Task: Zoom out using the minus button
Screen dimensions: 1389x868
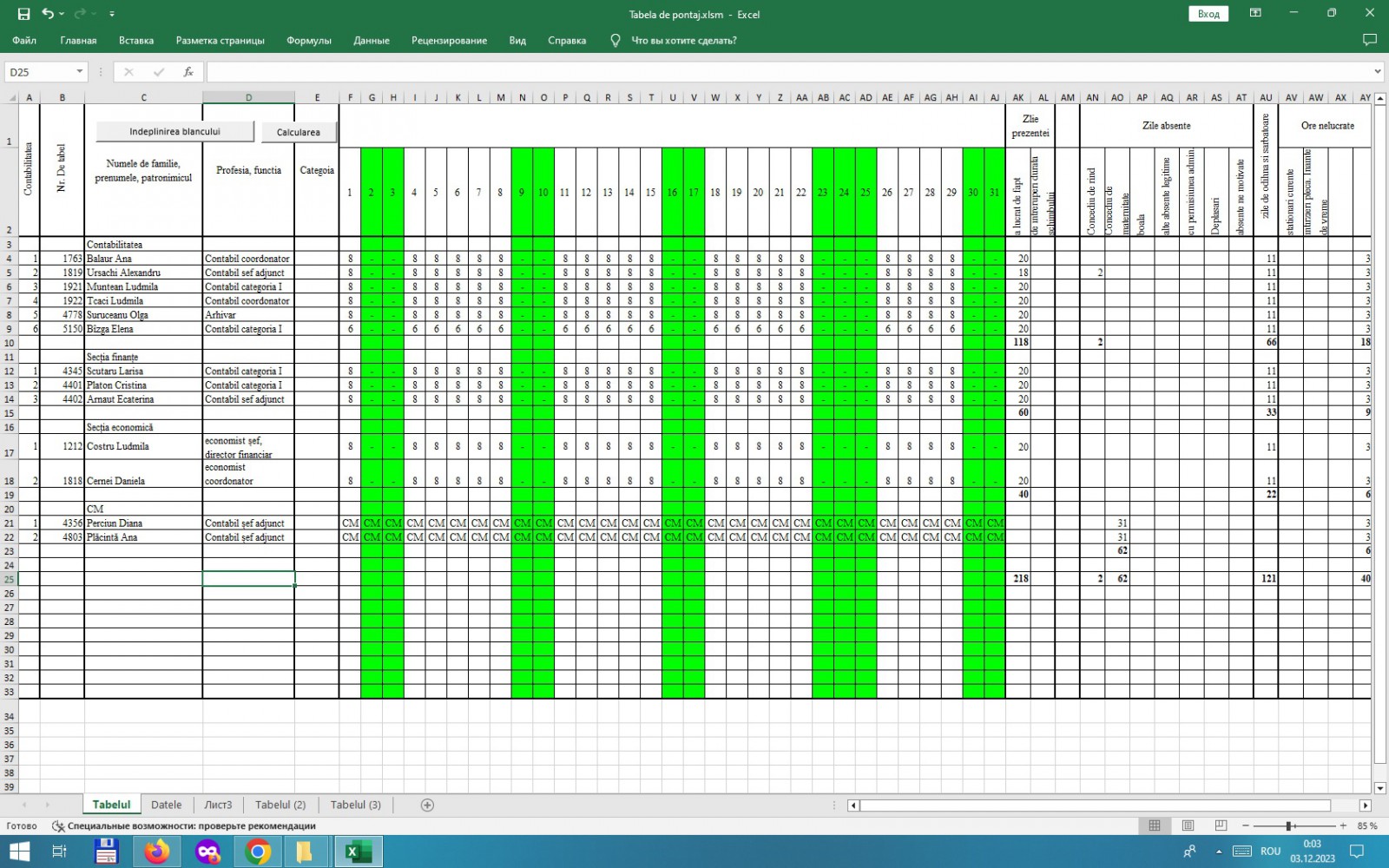Action: 1246,825
